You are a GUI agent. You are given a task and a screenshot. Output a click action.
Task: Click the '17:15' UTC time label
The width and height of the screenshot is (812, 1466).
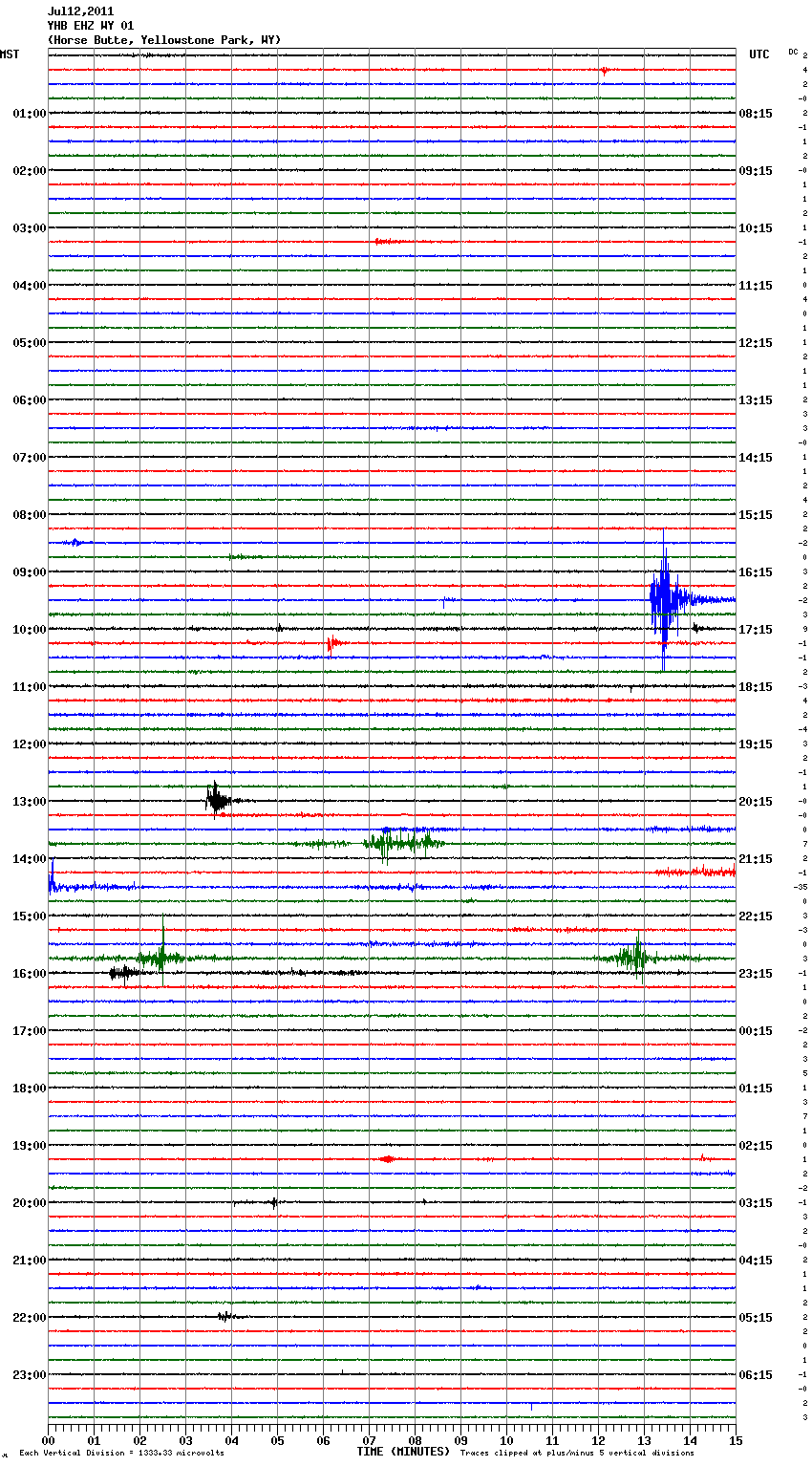pos(756,630)
